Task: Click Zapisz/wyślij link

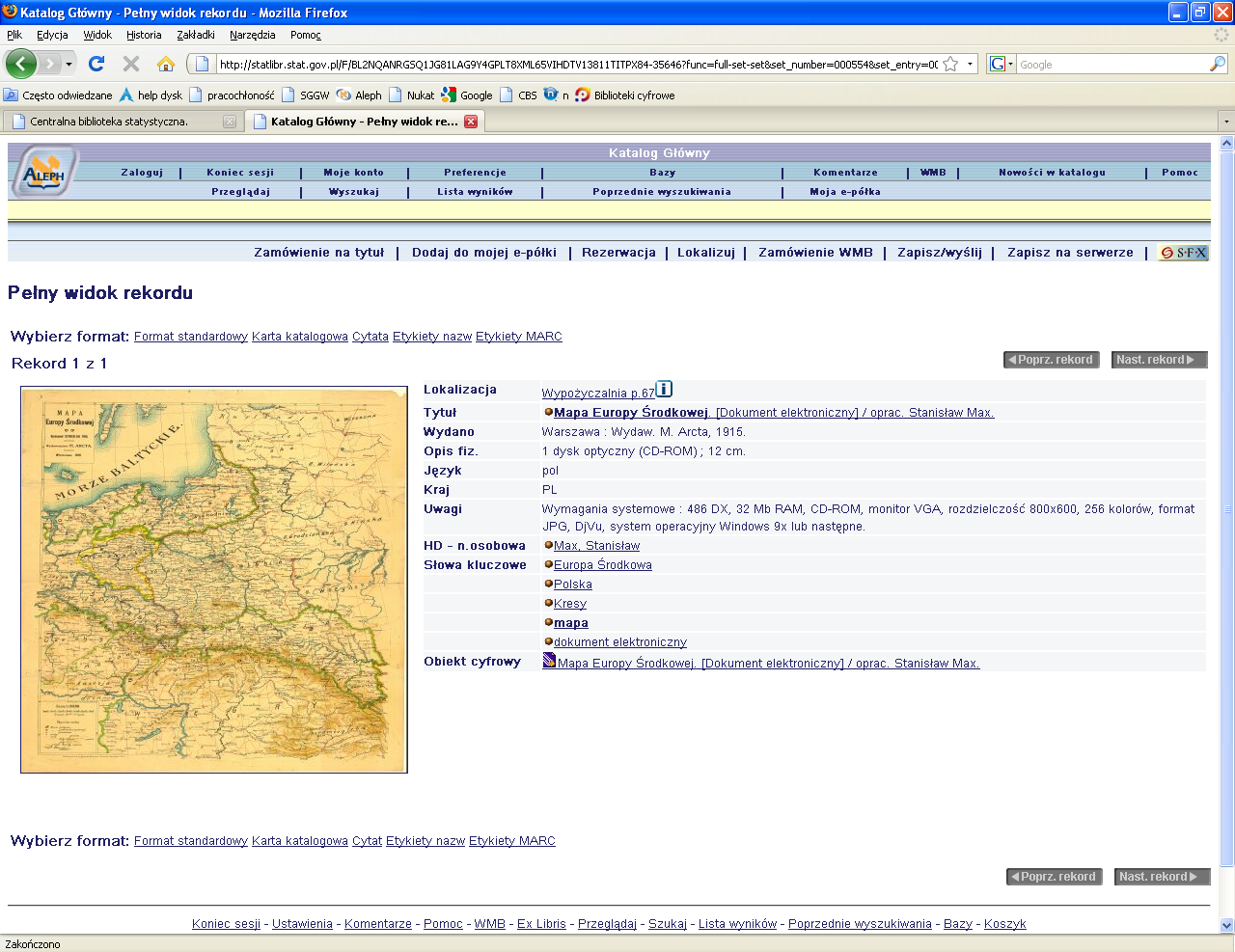Action: tap(940, 253)
